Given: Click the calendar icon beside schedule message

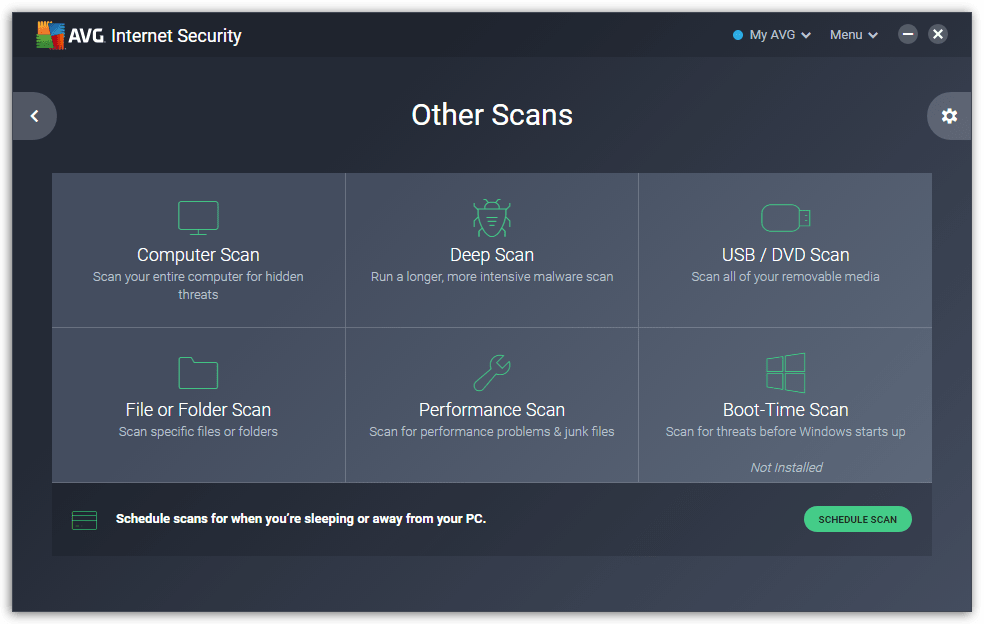Looking at the screenshot, I should pyautogui.click(x=84, y=520).
